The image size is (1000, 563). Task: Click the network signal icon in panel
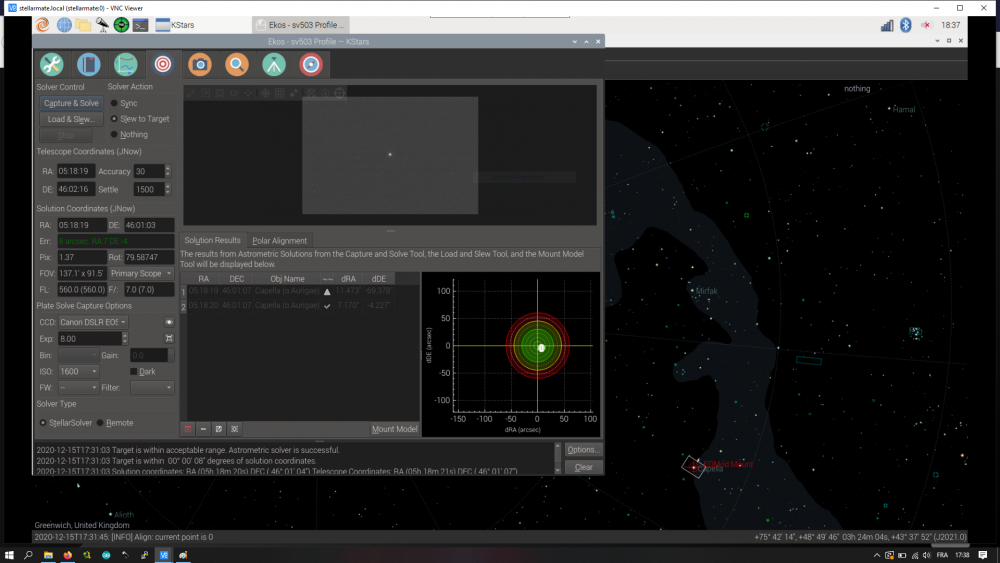[x=887, y=25]
